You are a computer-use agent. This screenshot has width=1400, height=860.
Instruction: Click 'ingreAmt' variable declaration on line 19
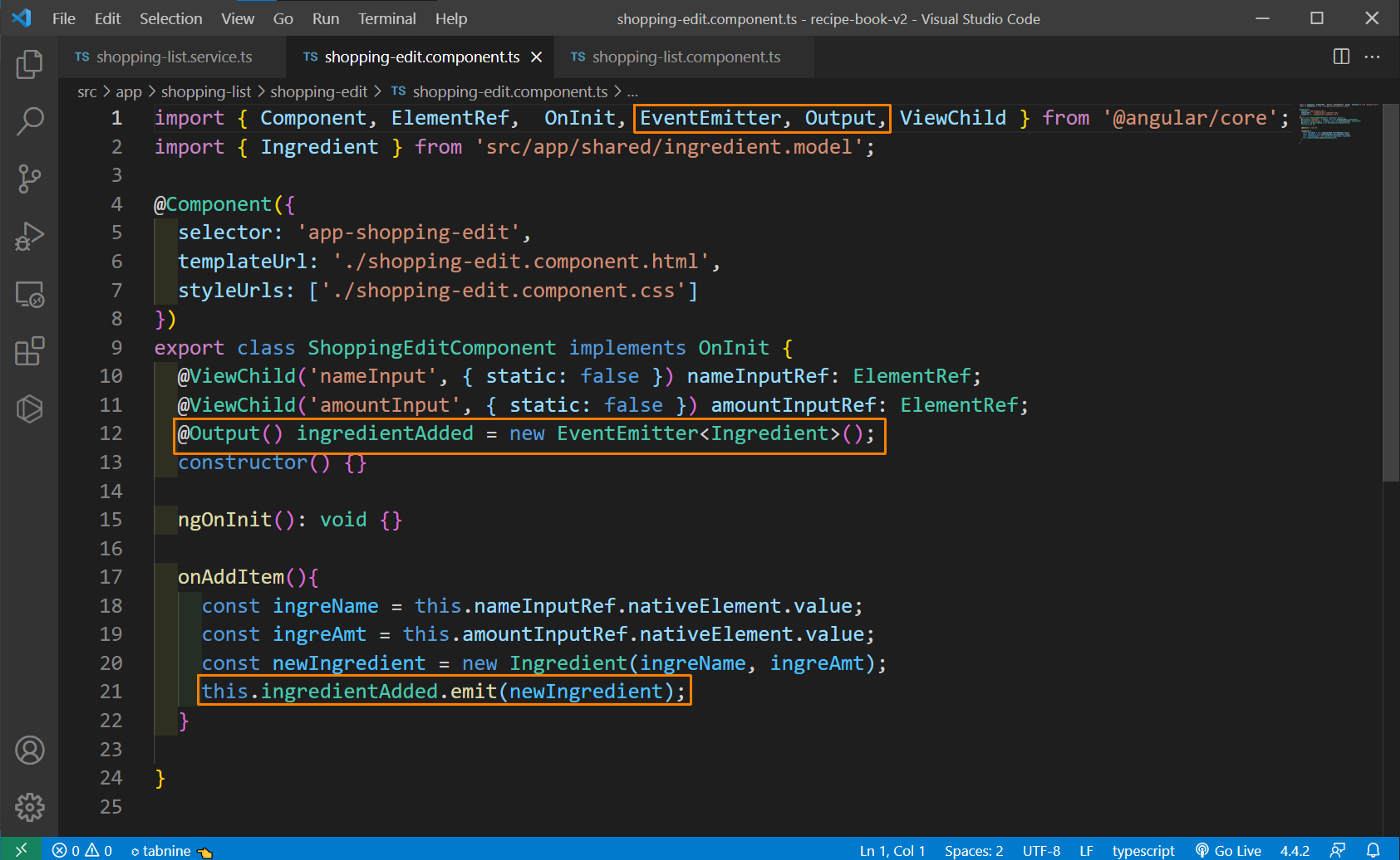[320, 634]
